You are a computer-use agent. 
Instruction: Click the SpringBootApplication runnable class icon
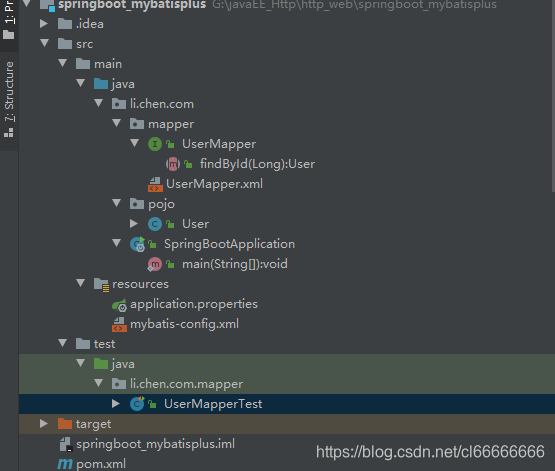point(137,244)
